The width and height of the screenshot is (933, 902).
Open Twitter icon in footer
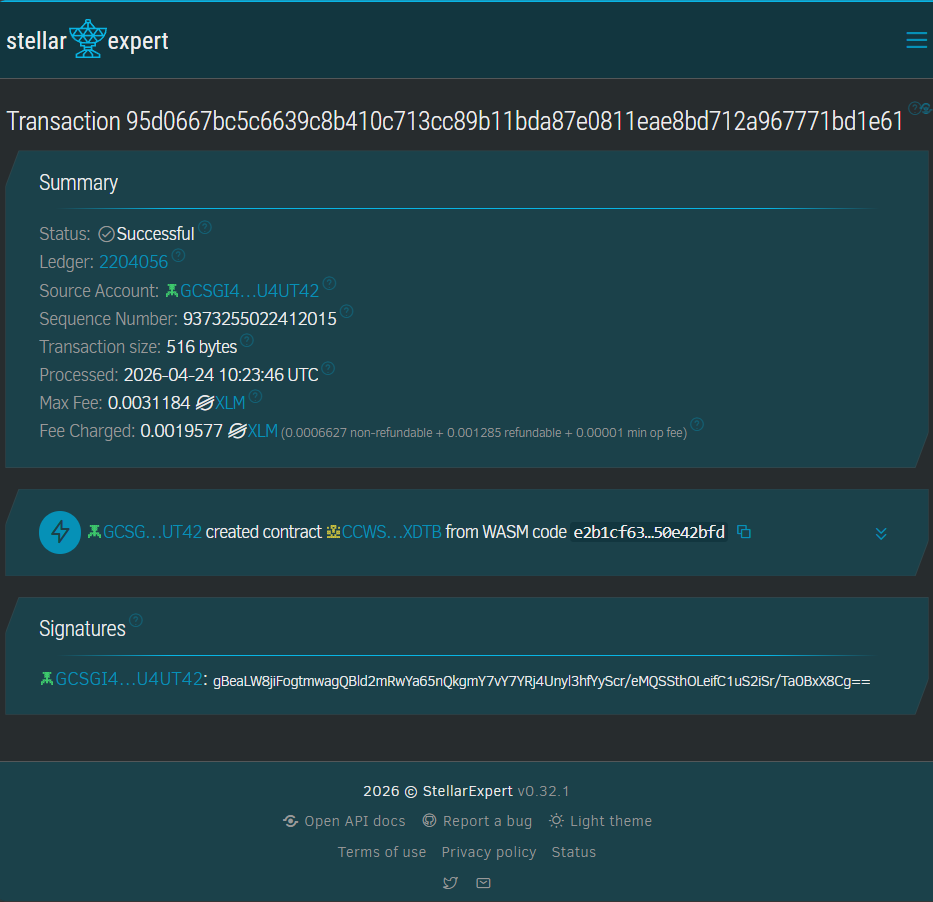point(450,883)
